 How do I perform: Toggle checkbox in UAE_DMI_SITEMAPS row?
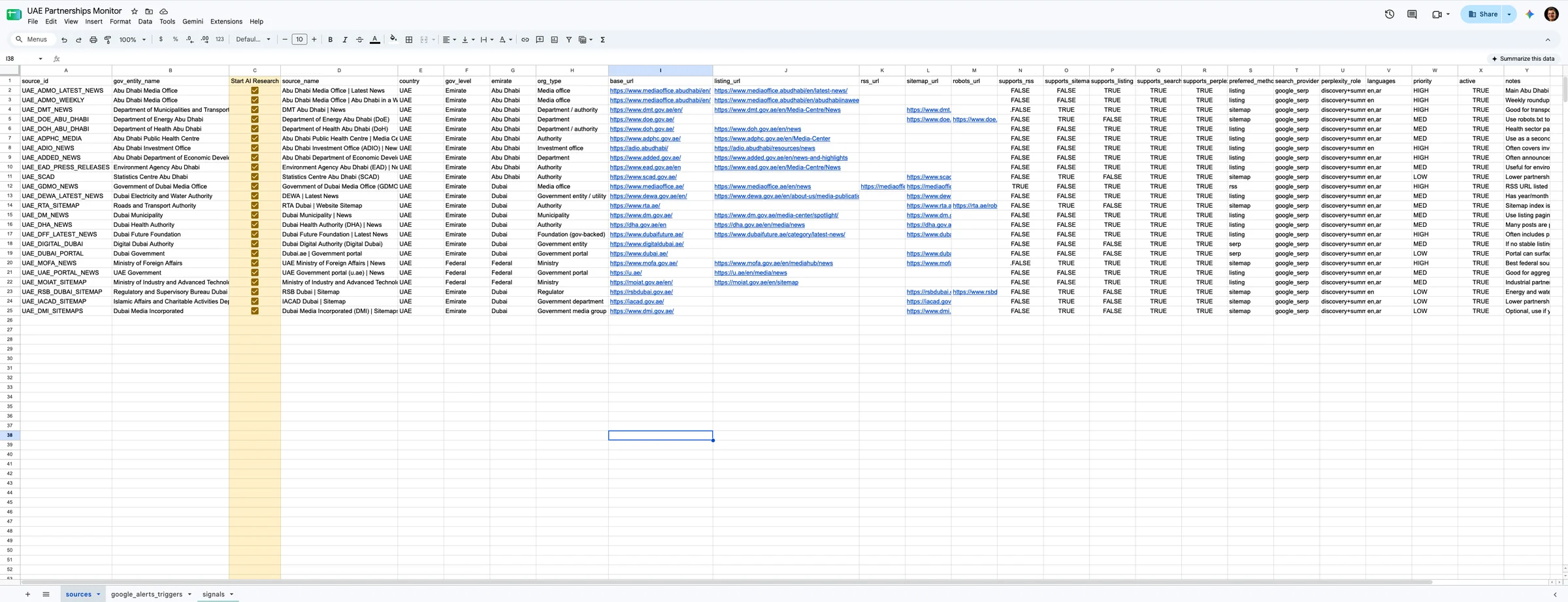tap(255, 311)
